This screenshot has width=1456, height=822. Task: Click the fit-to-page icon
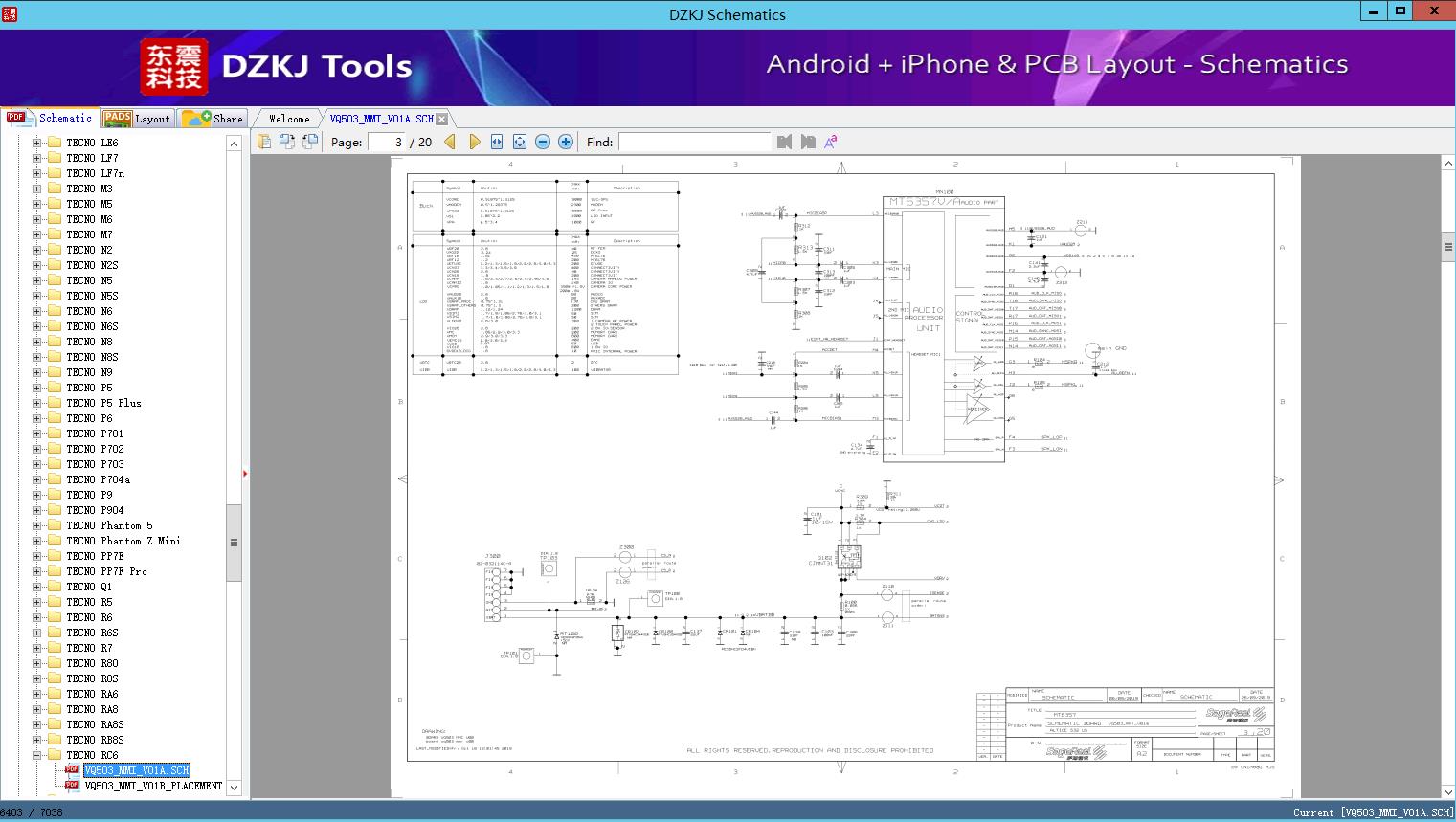[x=520, y=142]
